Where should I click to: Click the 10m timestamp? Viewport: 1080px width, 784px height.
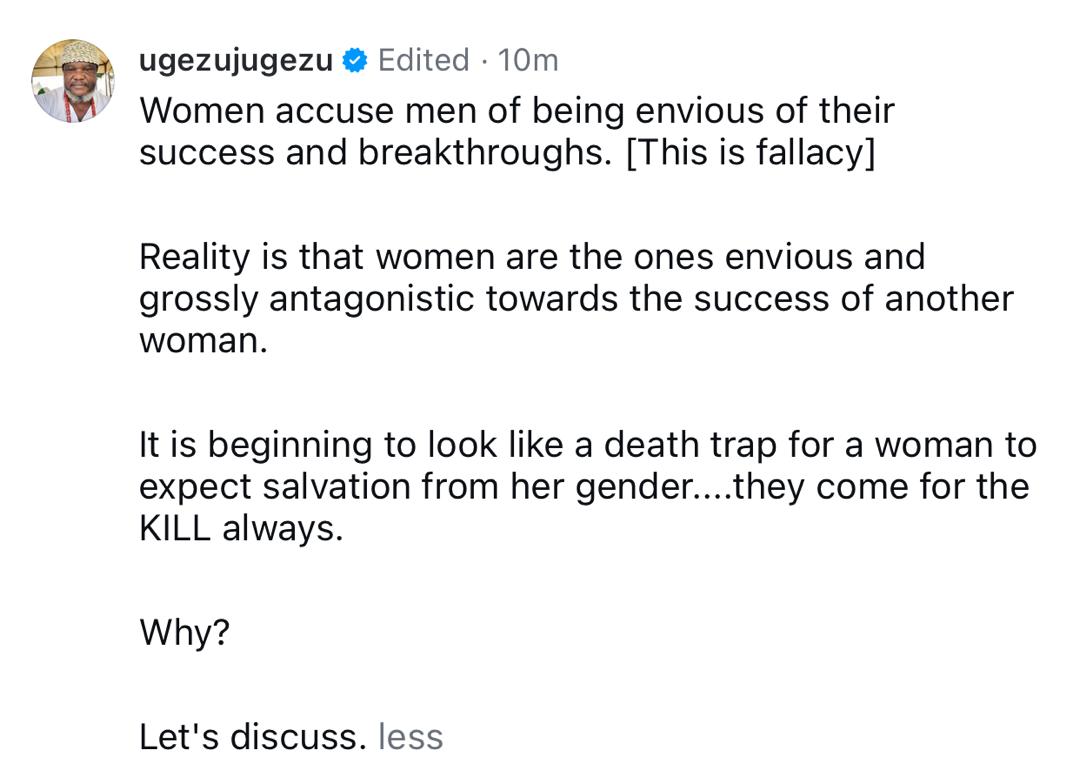(528, 61)
